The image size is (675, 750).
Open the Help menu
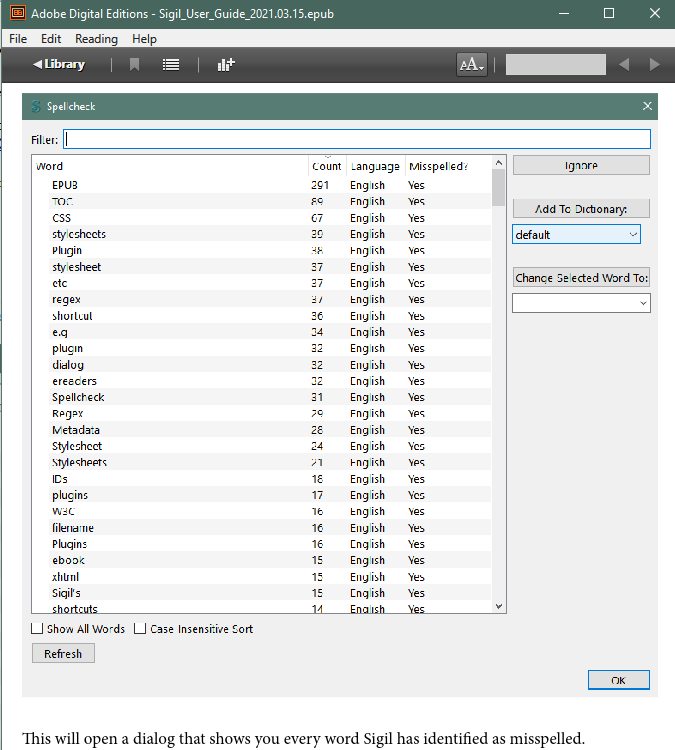144,39
